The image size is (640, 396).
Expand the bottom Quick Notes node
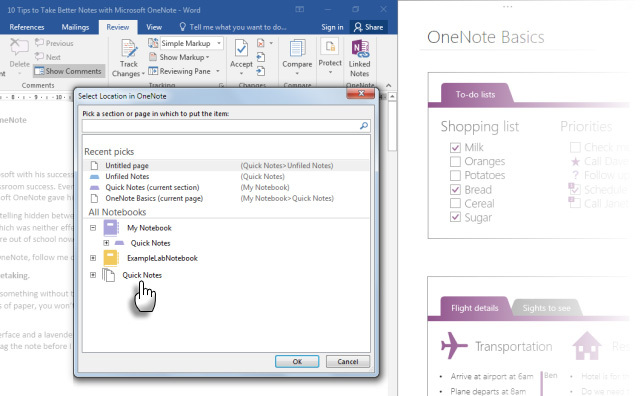pos(93,275)
